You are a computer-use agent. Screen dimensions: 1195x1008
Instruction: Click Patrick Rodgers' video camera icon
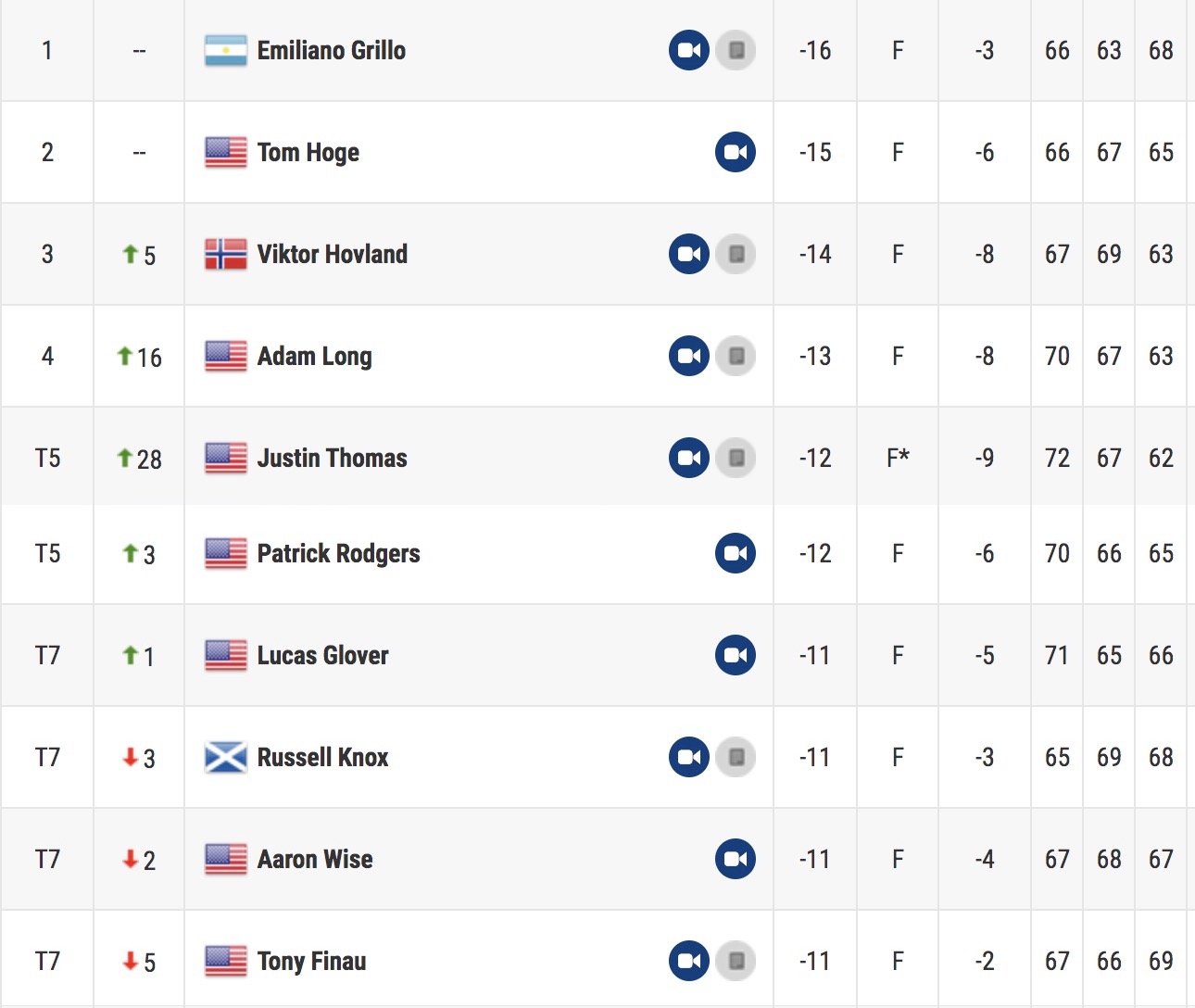[736, 553]
